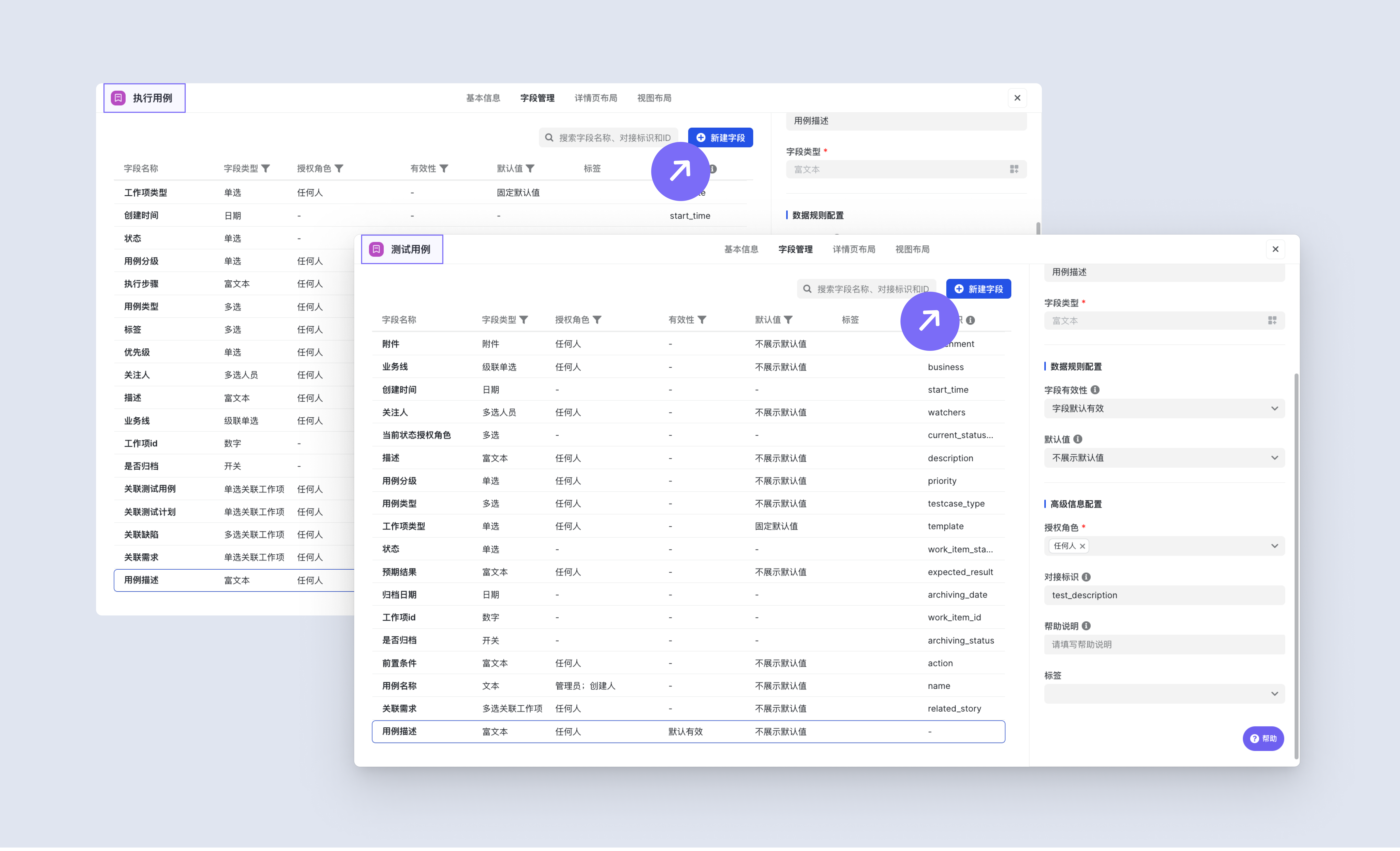Click the 授权角色 filter icon in 执行用例 window
Screen dimensions: 1400x851
pyautogui.click(x=339, y=169)
